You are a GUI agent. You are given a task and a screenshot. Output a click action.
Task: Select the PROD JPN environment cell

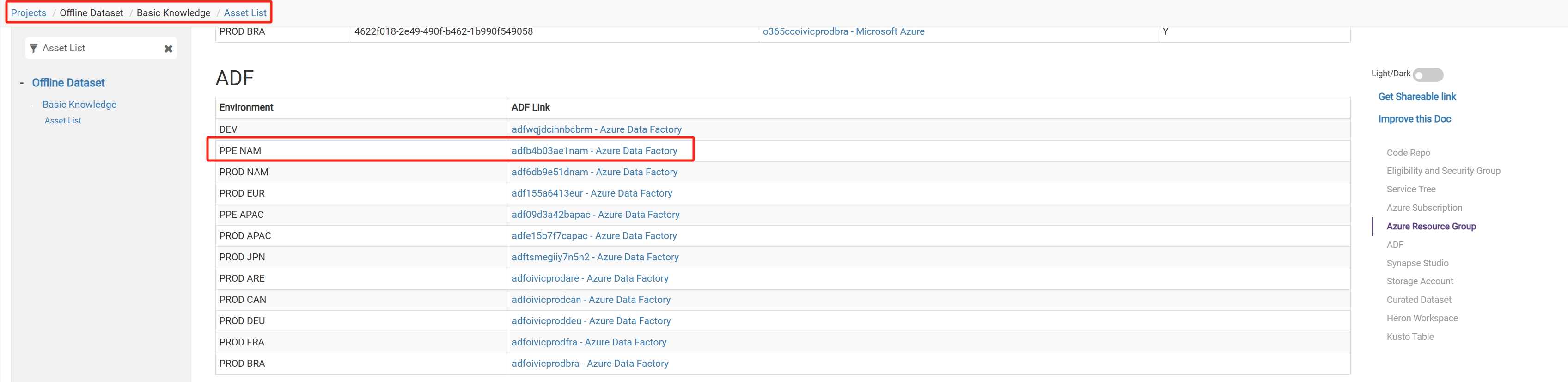pos(361,258)
